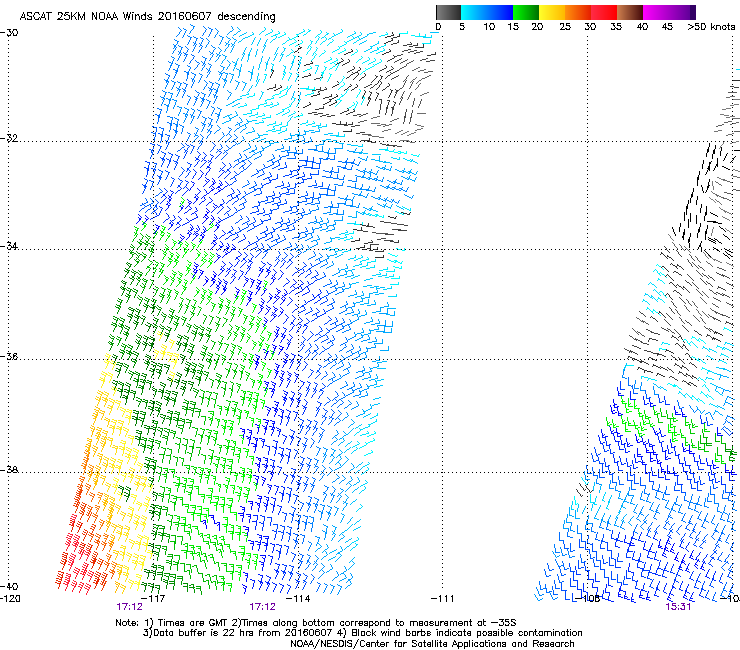Viewport: 740px width, 650px height.
Task: Click the '10' label under the color bar
Action: (x=489, y=27)
